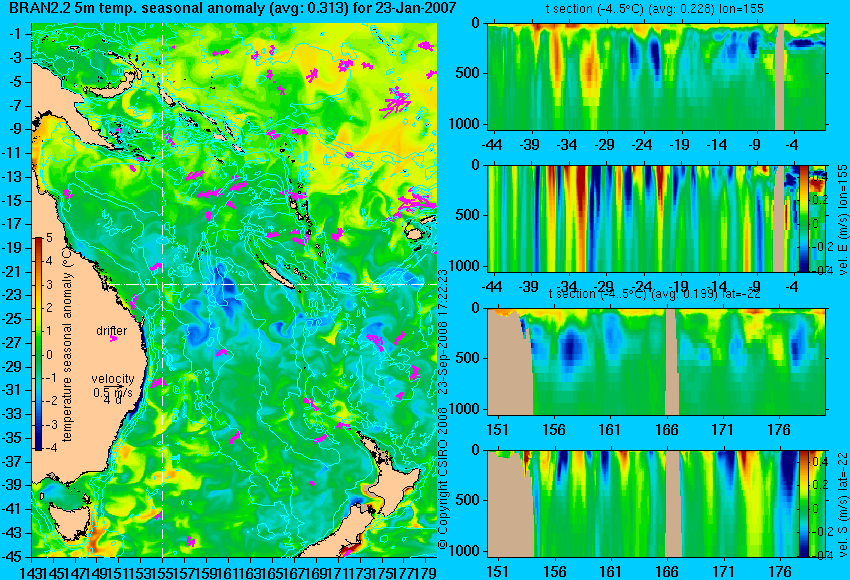The width and height of the screenshot is (850, 580).
Task: Select the 'drifter' legend label on the map
Action: [112, 331]
